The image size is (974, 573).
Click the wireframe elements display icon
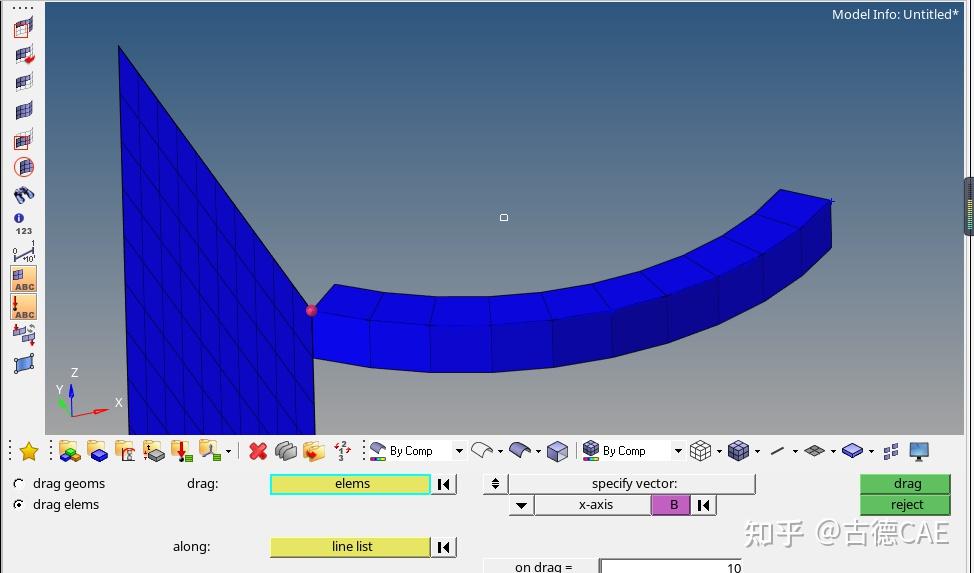click(x=700, y=451)
